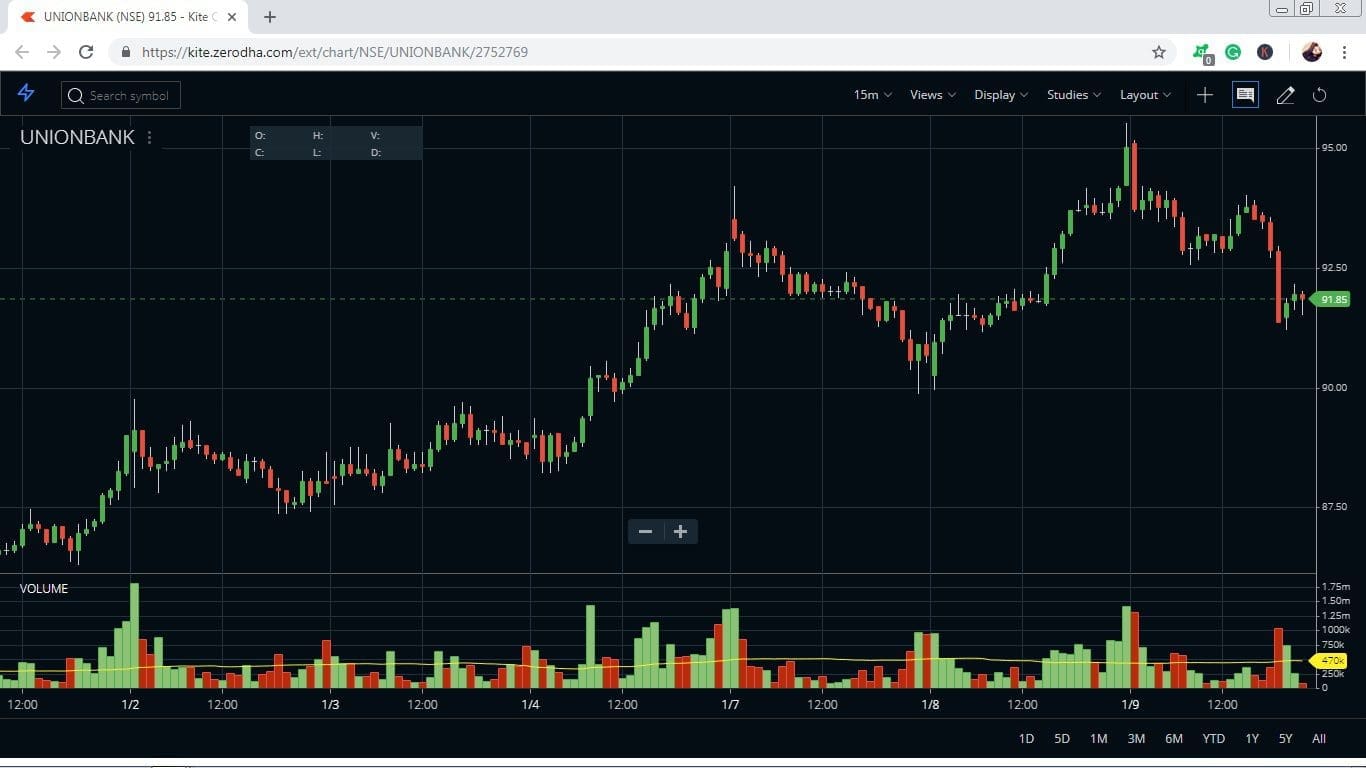Toggle the events/news display icon
1366x768 pixels.
pyautogui.click(x=1245, y=94)
